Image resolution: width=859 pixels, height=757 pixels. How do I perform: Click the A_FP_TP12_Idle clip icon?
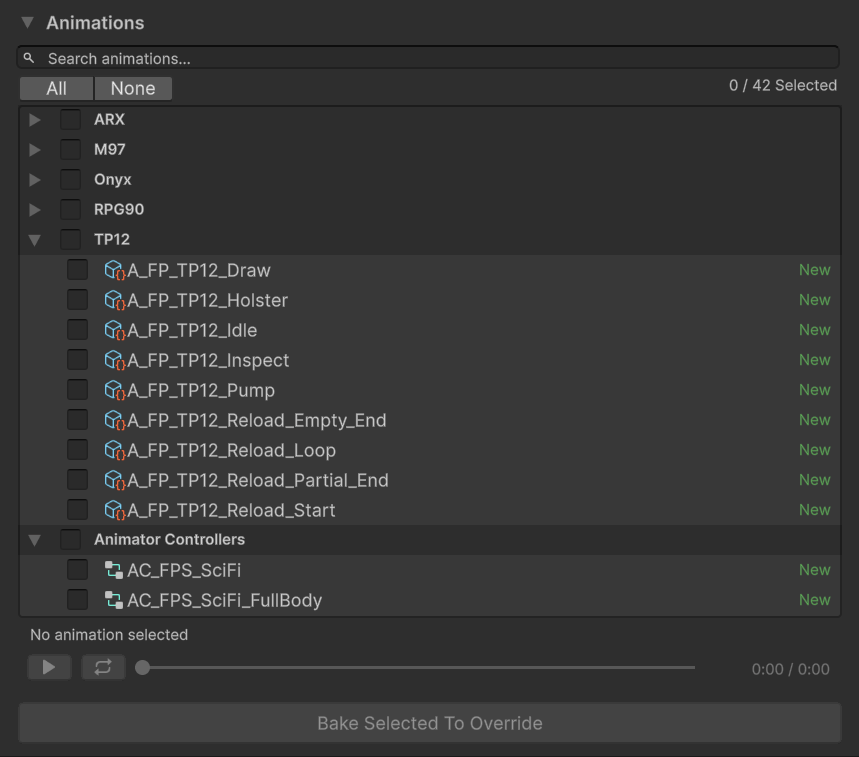[115, 330]
